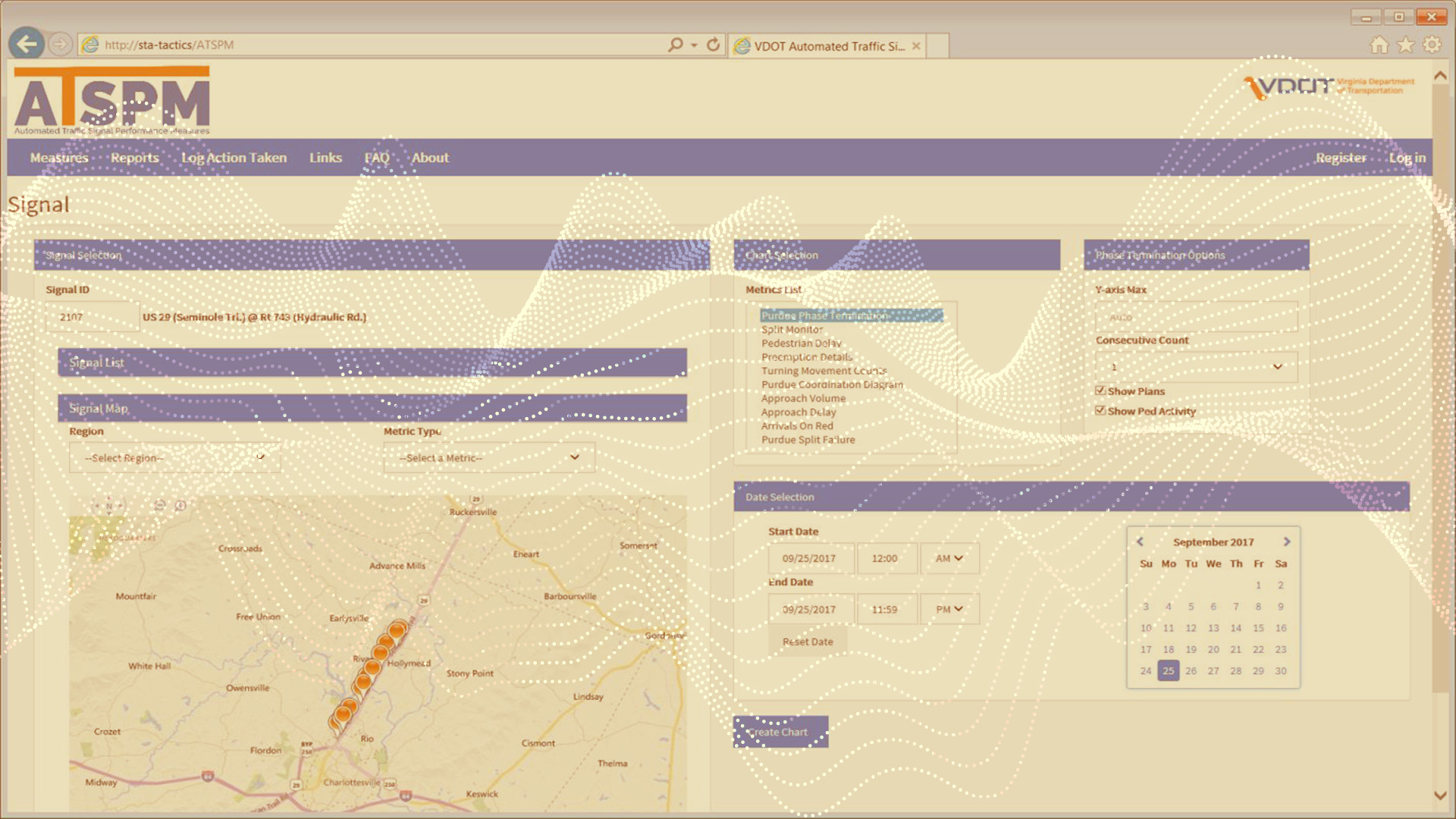Open the Measures menu
This screenshot has width=1456, height=819.
click(x=59, y=158)
